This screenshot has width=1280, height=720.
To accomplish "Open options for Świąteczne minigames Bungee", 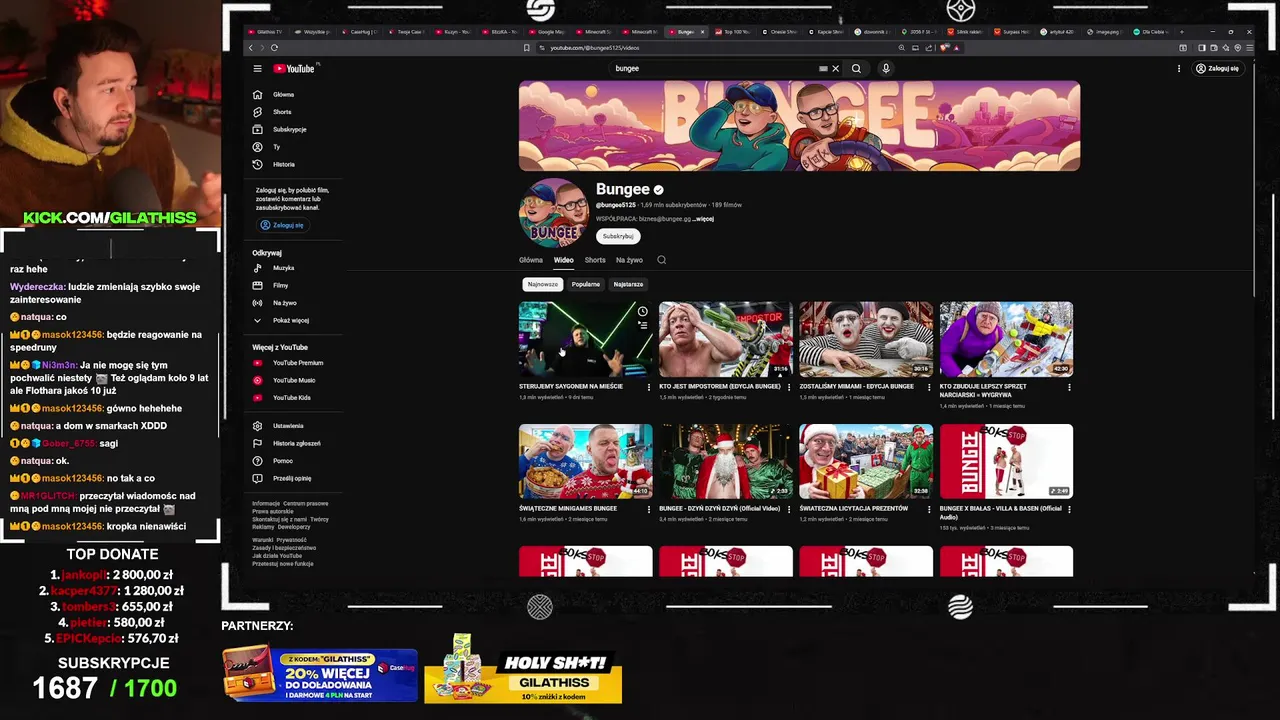I will point(648,508).
